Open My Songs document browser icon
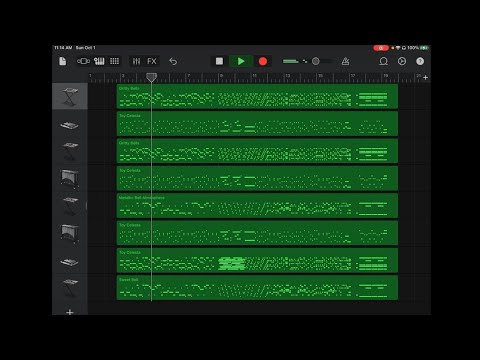 (x=63, y=61)
